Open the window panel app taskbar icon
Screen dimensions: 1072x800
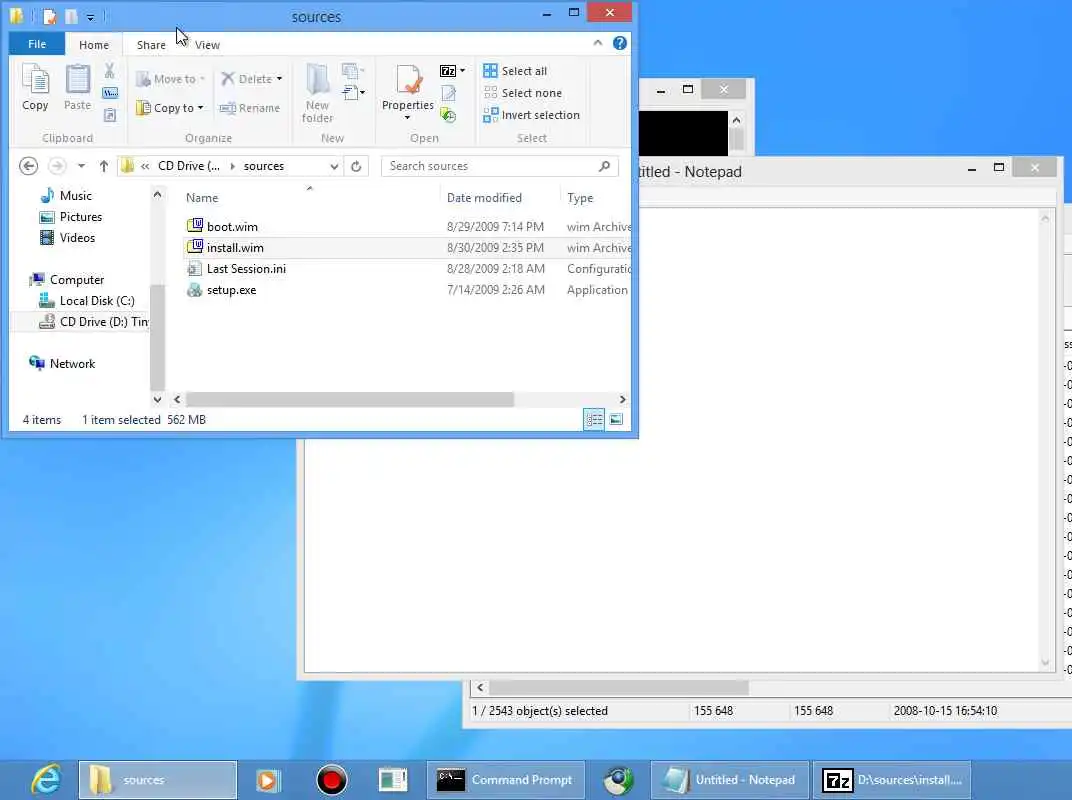393,780
